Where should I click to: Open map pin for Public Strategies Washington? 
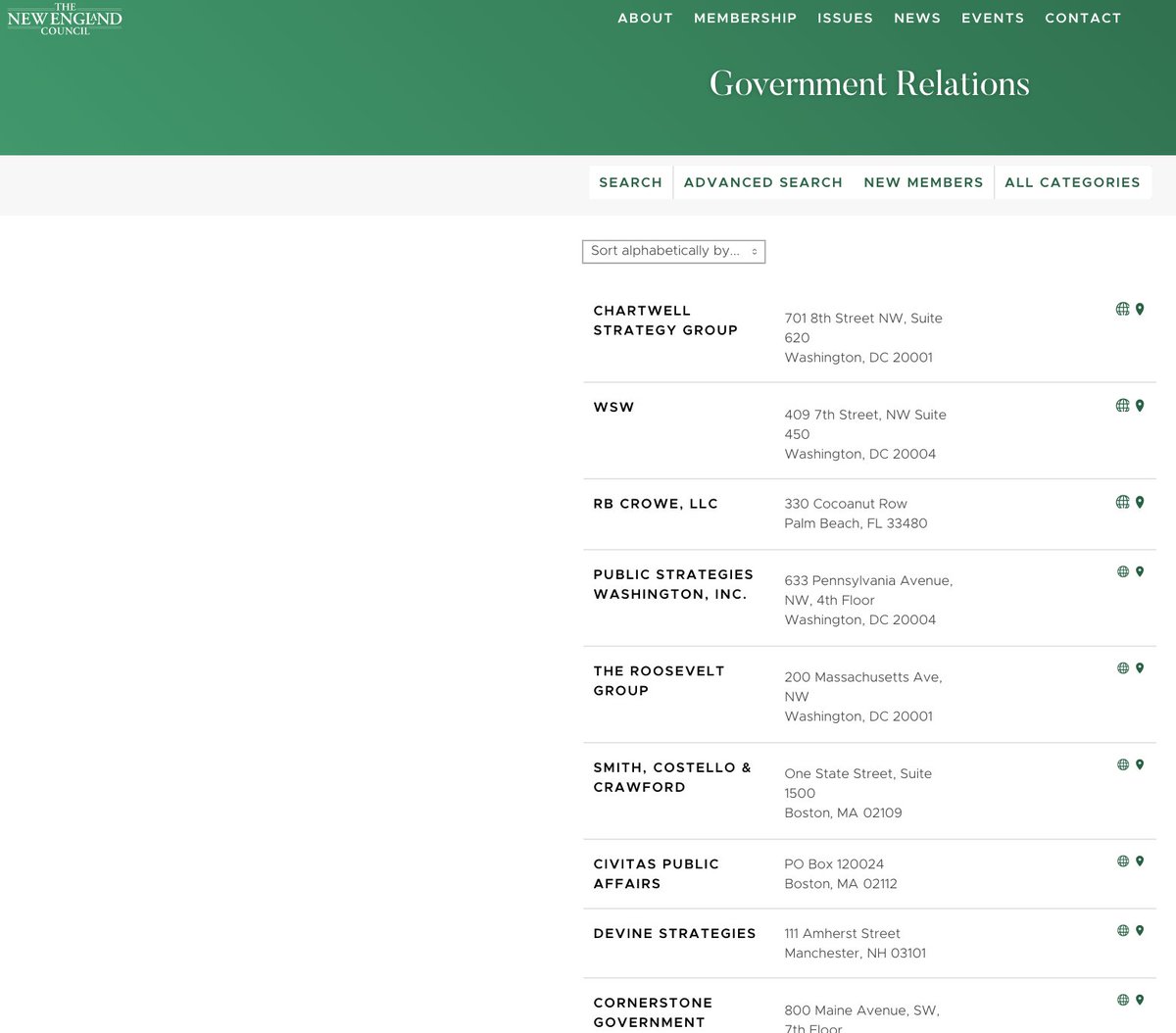coord(1140,571)
